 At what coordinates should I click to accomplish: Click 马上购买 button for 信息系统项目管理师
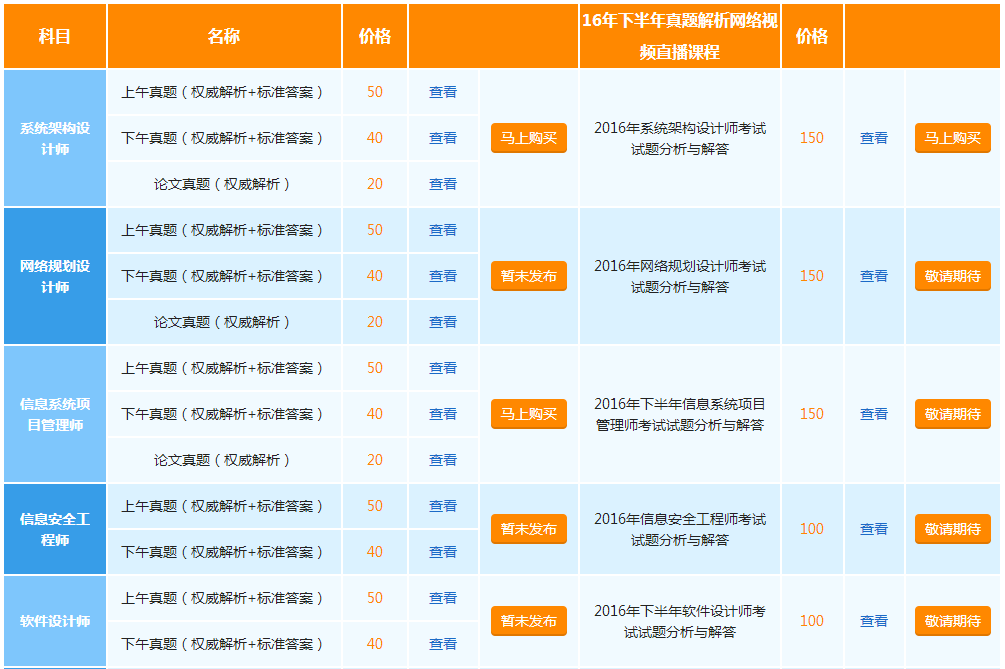(529, 414)
